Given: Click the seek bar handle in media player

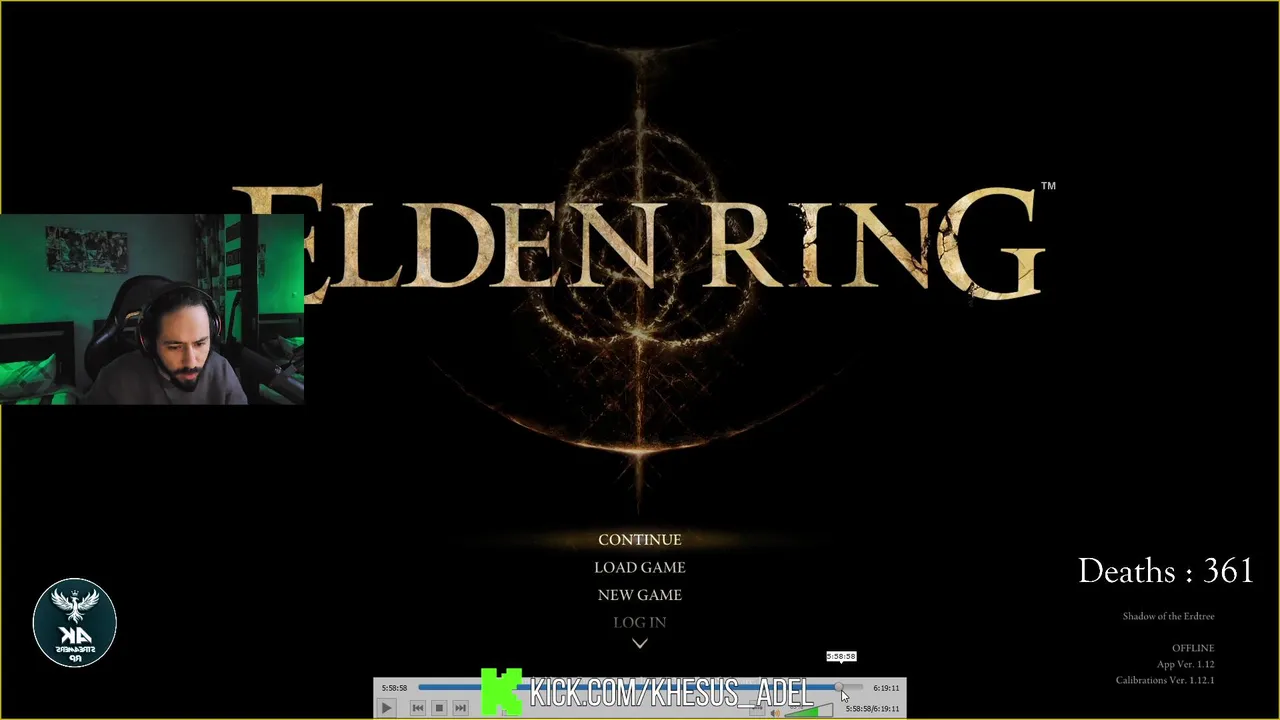Looking at the screenshot, I should [839, 687].
